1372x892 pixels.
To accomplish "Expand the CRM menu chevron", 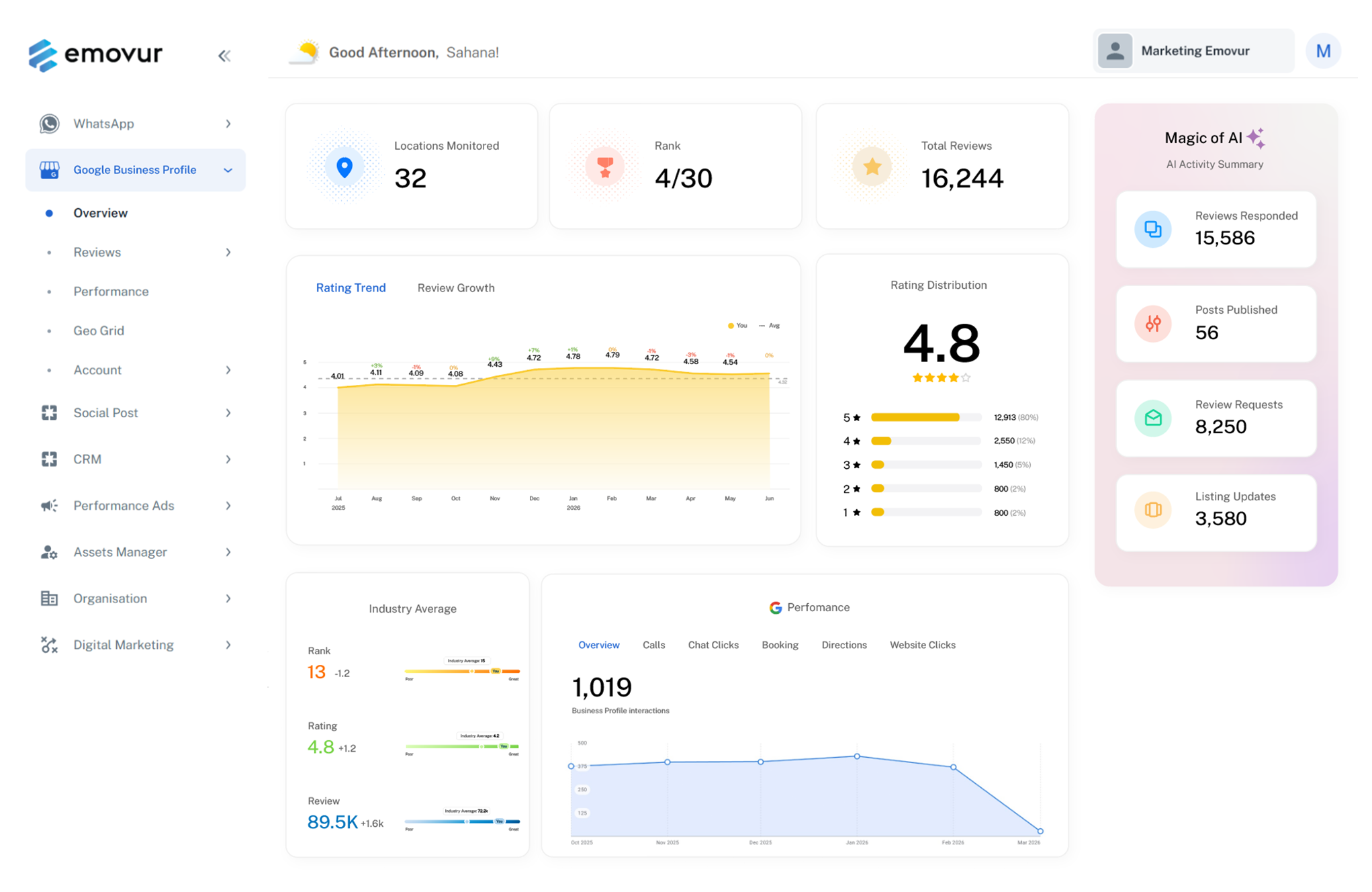I will pos(228,459).
